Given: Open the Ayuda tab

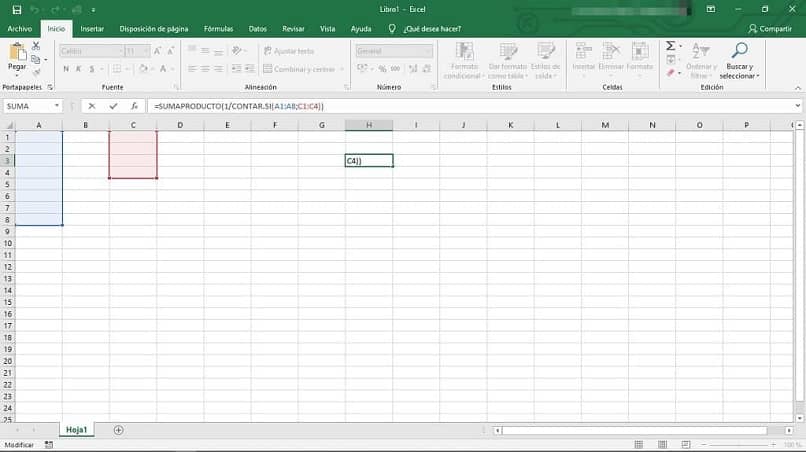Looking at the screenshot, I should [361, 29].
